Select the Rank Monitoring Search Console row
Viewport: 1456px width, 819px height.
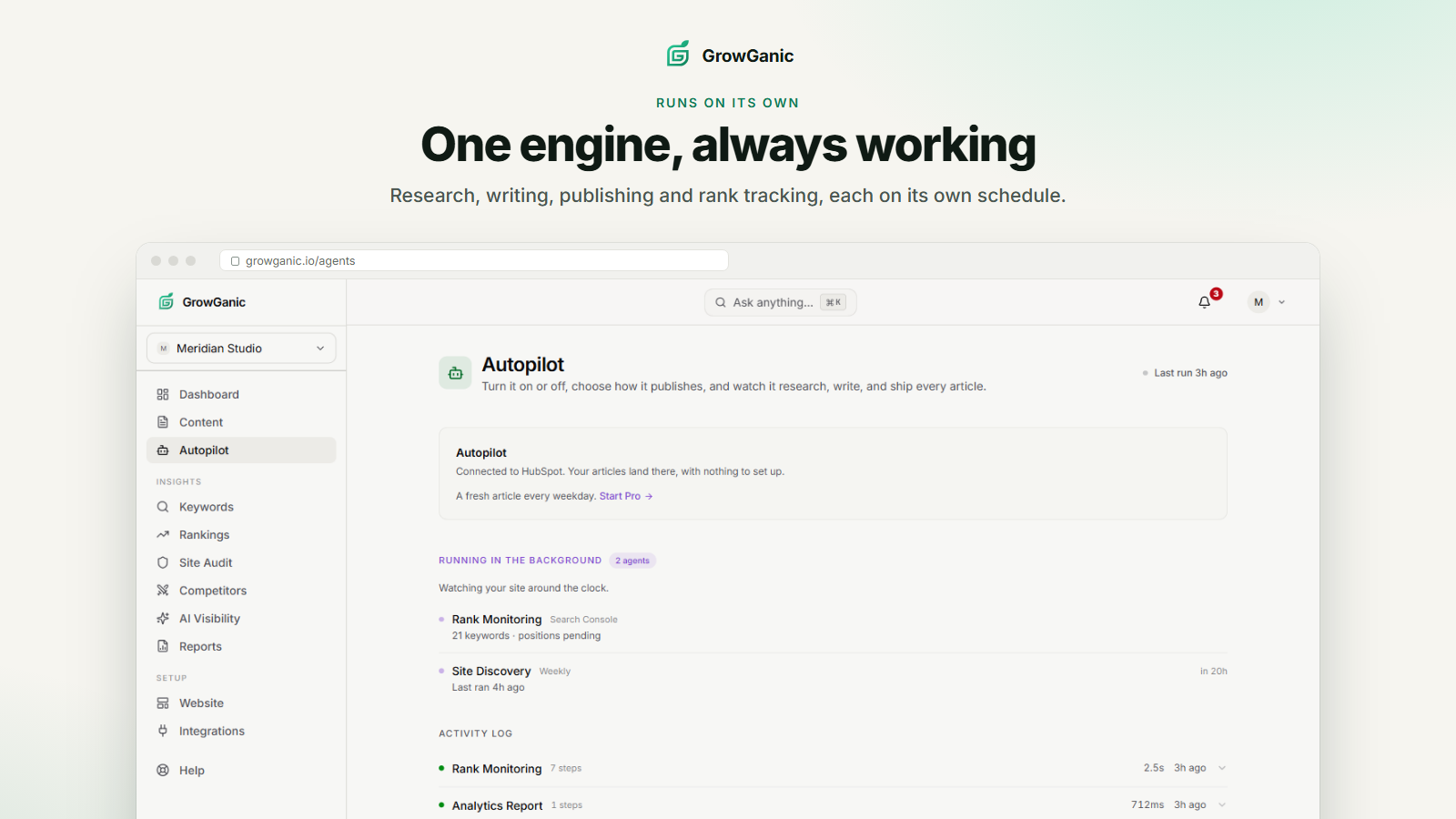[x=833, y=627]
